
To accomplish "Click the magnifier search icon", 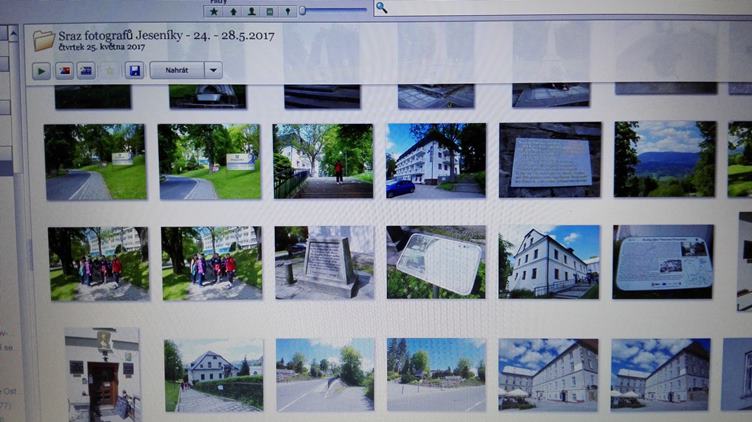I will pos(381,8).
